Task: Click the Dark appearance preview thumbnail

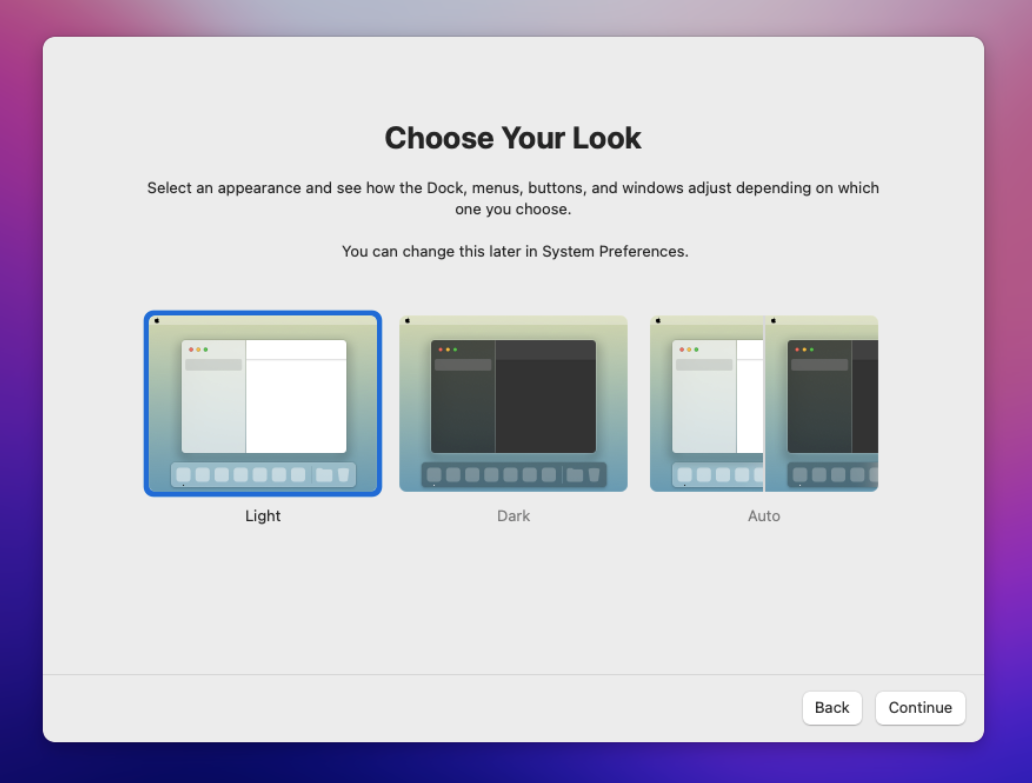Action: pyautogui.click(x=513, y=403)
